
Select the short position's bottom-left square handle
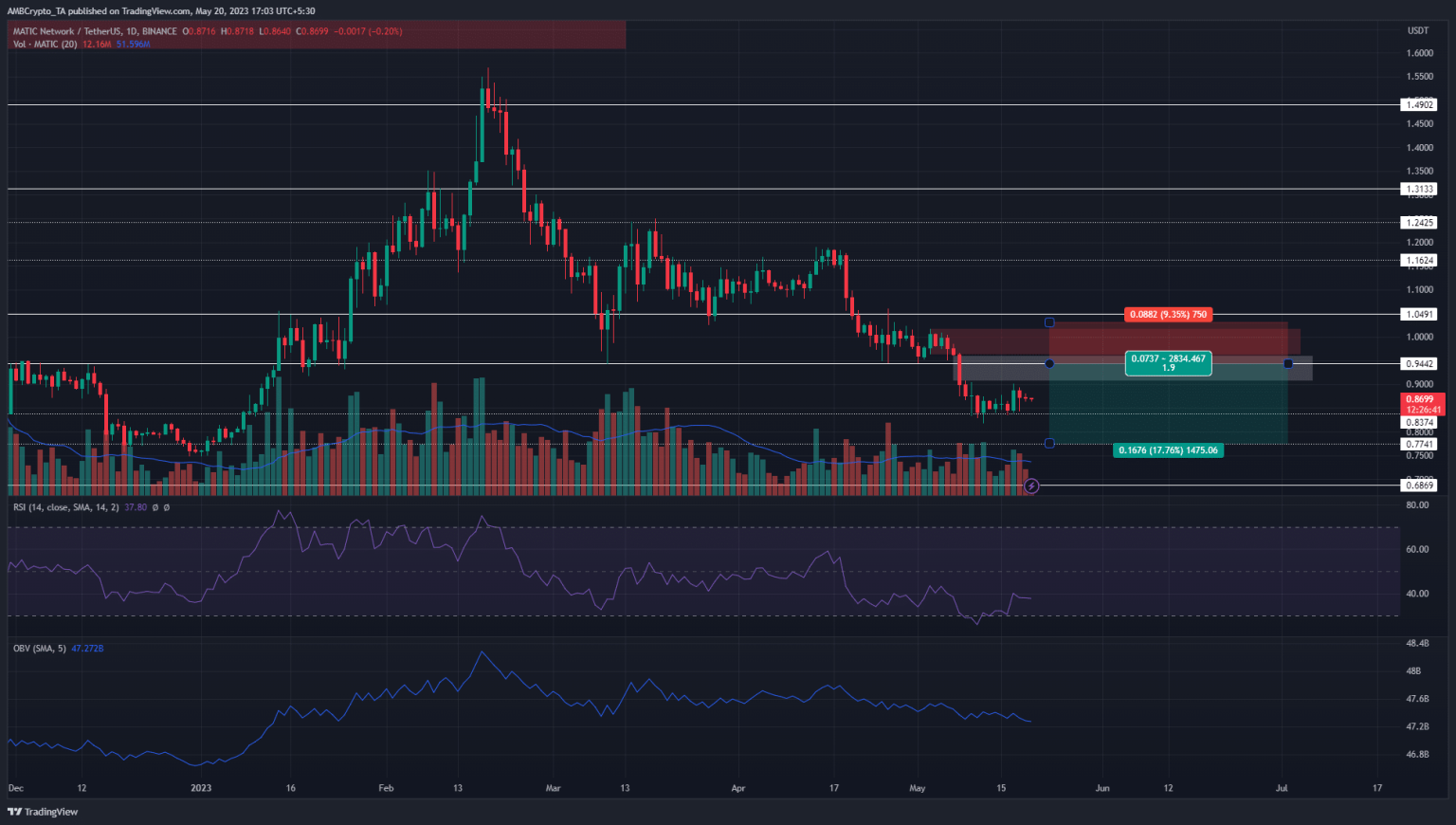1049,443
